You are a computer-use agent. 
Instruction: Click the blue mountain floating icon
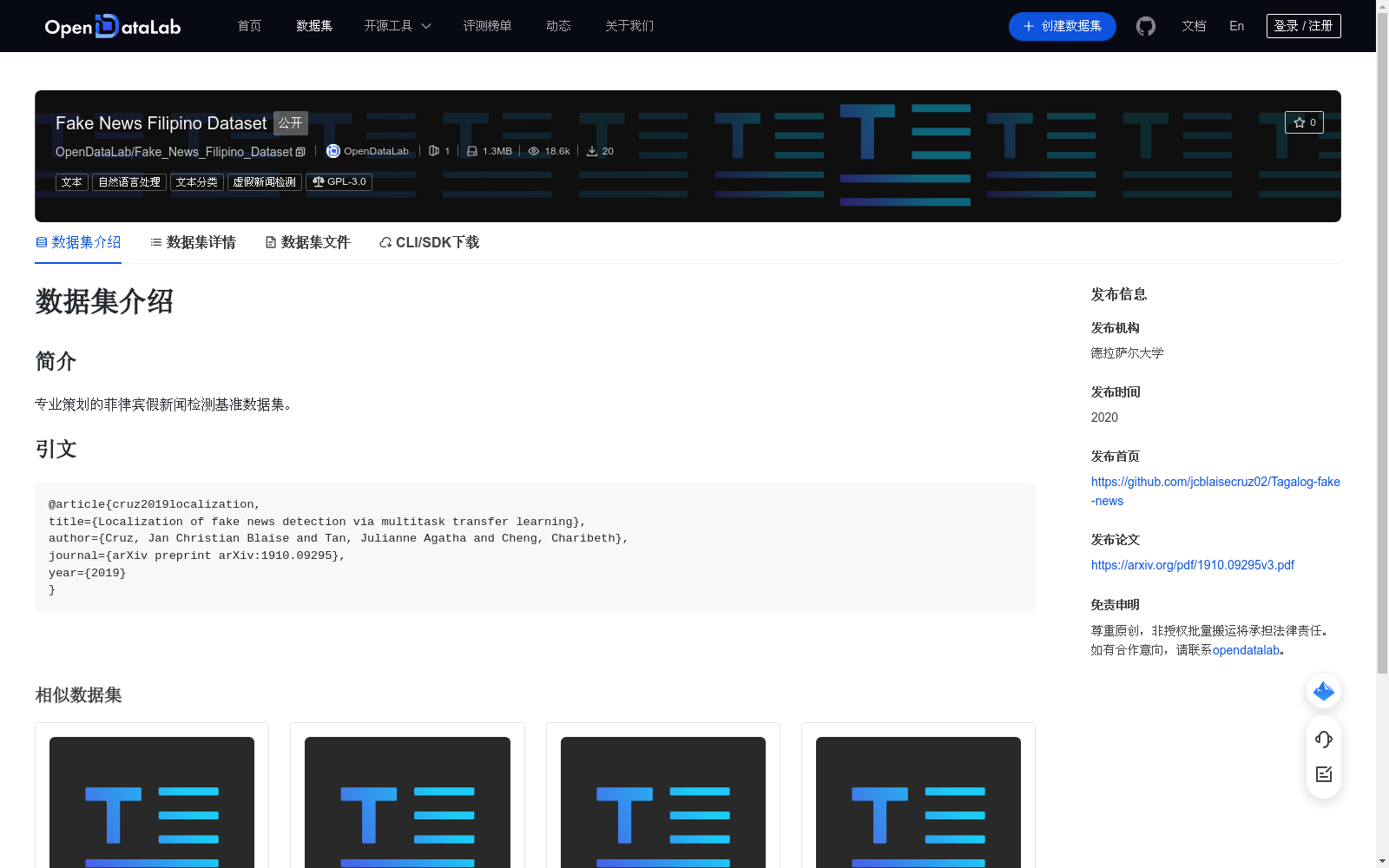pyautogui.click(x=1323, y=691)
